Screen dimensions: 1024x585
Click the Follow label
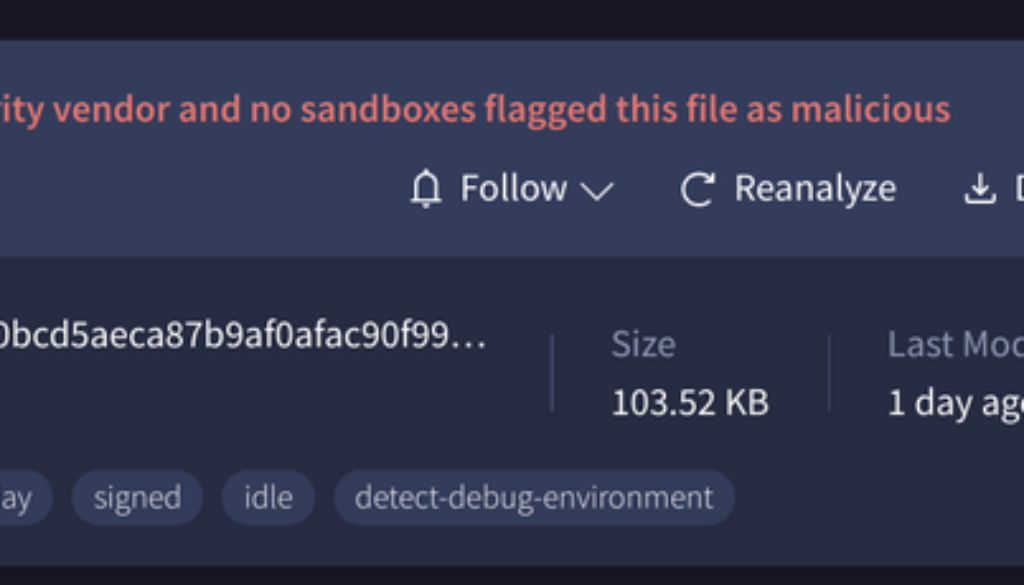click(x=513, y=188)
